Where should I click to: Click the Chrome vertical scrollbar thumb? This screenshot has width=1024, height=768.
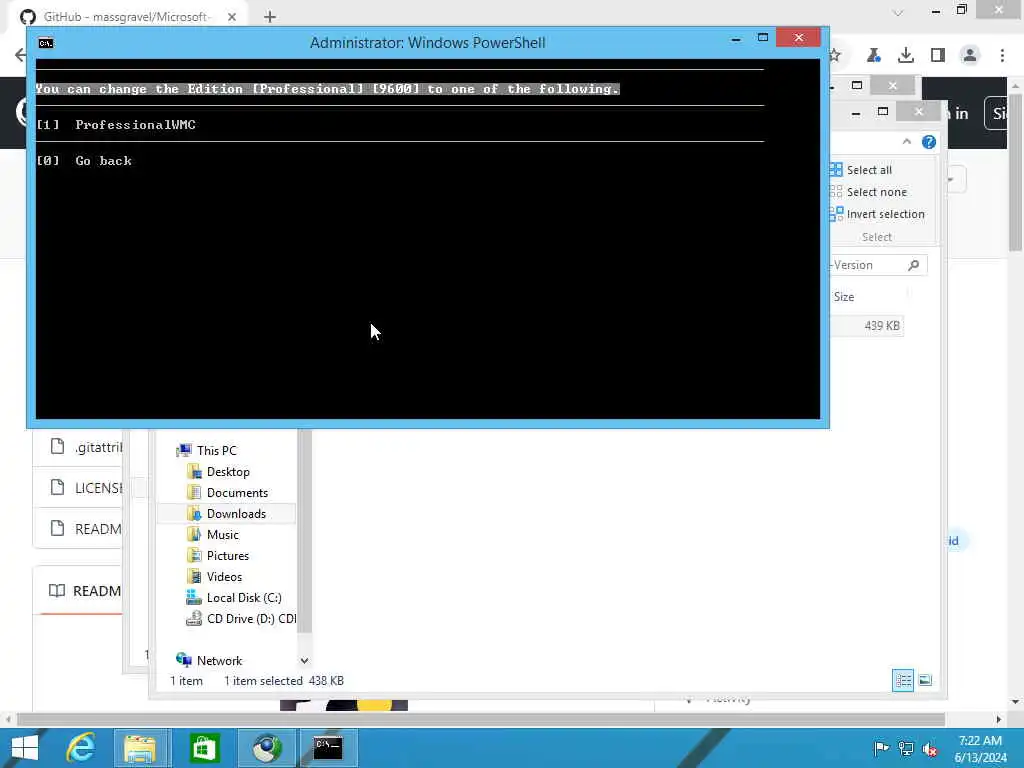click(1015, 172)
